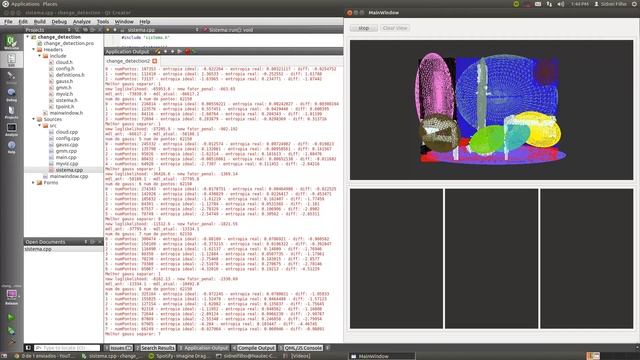Close the change_detection2 output tab
Viewport: 640px width, 360px height.
154,61
